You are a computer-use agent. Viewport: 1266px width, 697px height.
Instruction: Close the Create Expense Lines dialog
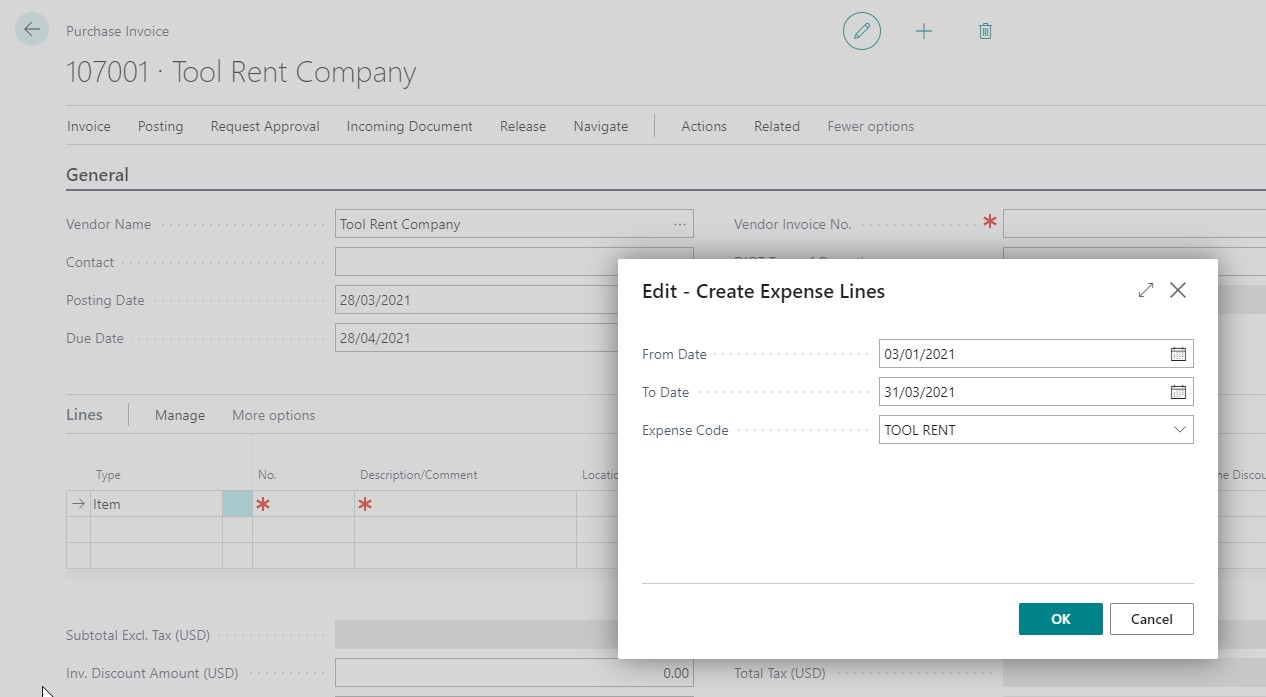[1178, 290]
